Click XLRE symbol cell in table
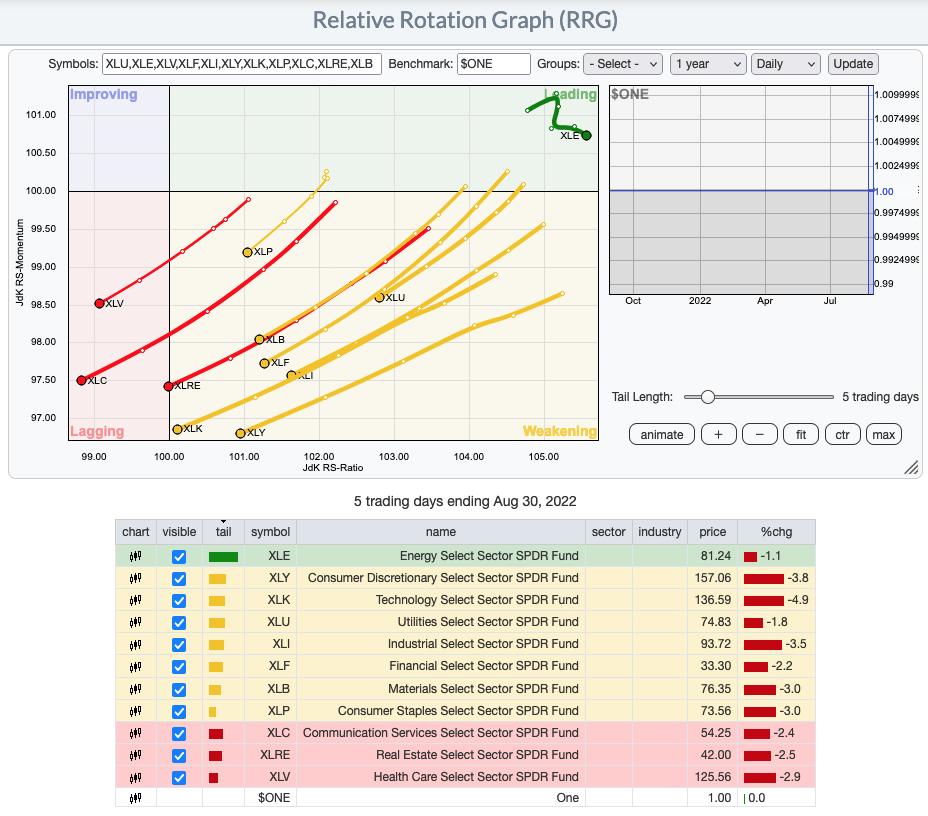 270,755
